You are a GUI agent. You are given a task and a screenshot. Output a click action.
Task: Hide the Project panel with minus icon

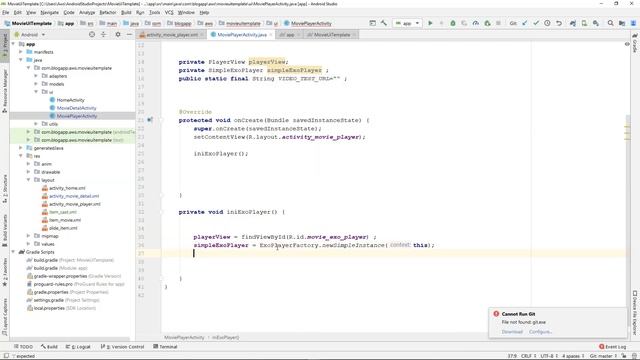129,35
